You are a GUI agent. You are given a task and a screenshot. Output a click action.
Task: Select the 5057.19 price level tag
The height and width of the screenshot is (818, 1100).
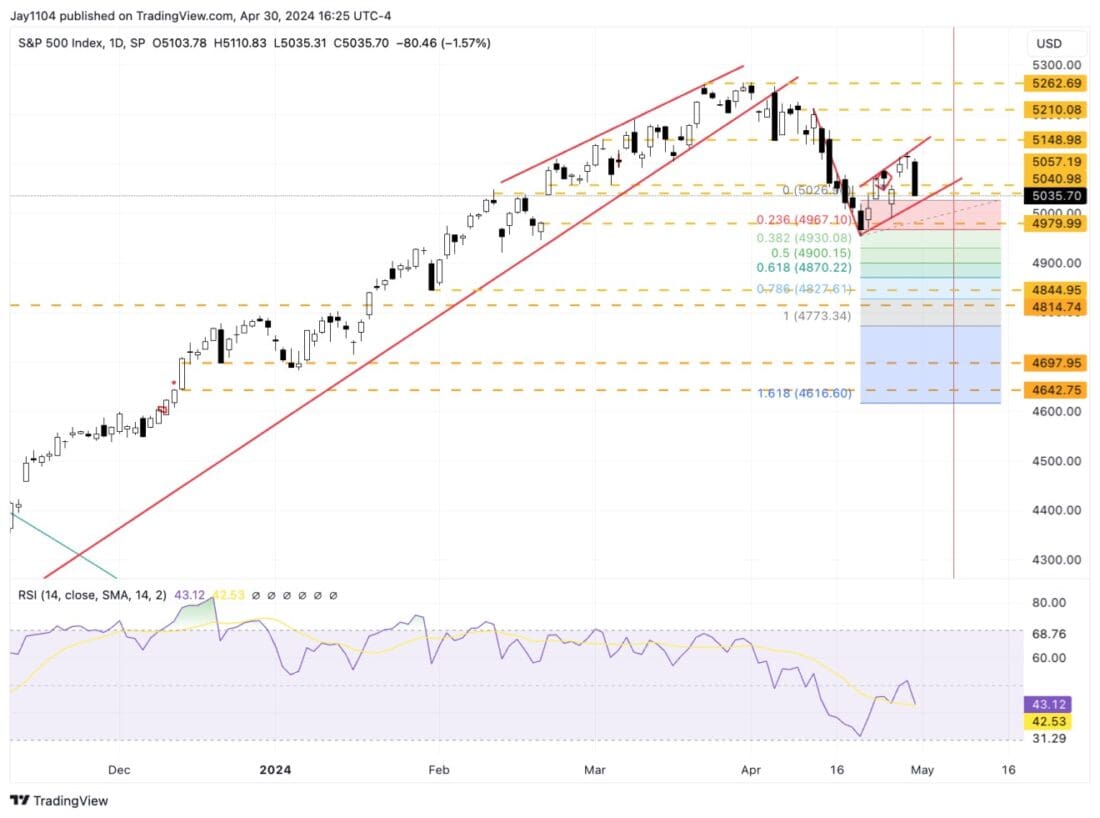tap(1056, 161)
